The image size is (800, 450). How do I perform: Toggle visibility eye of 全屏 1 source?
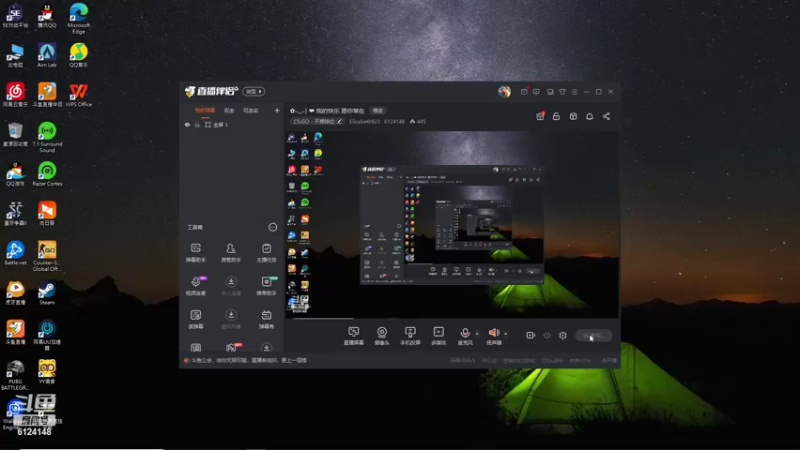pos(187,124)
